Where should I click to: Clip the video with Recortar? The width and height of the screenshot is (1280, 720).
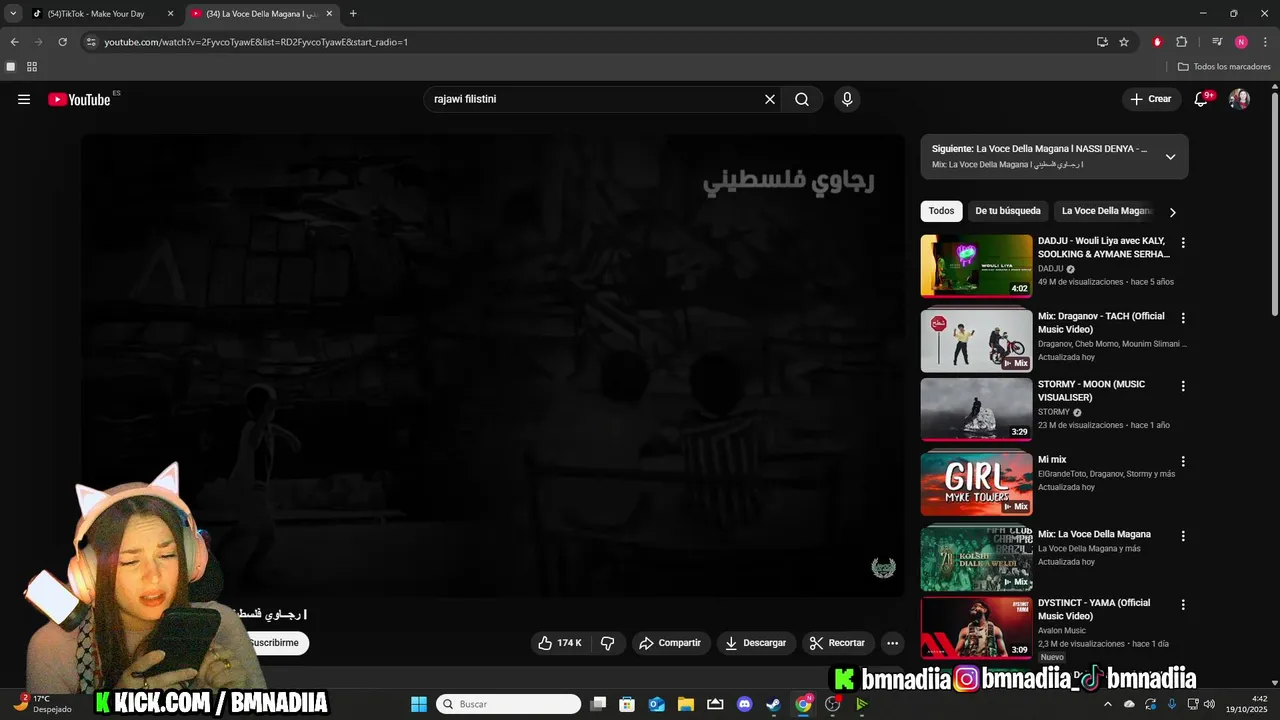[837, 643]
